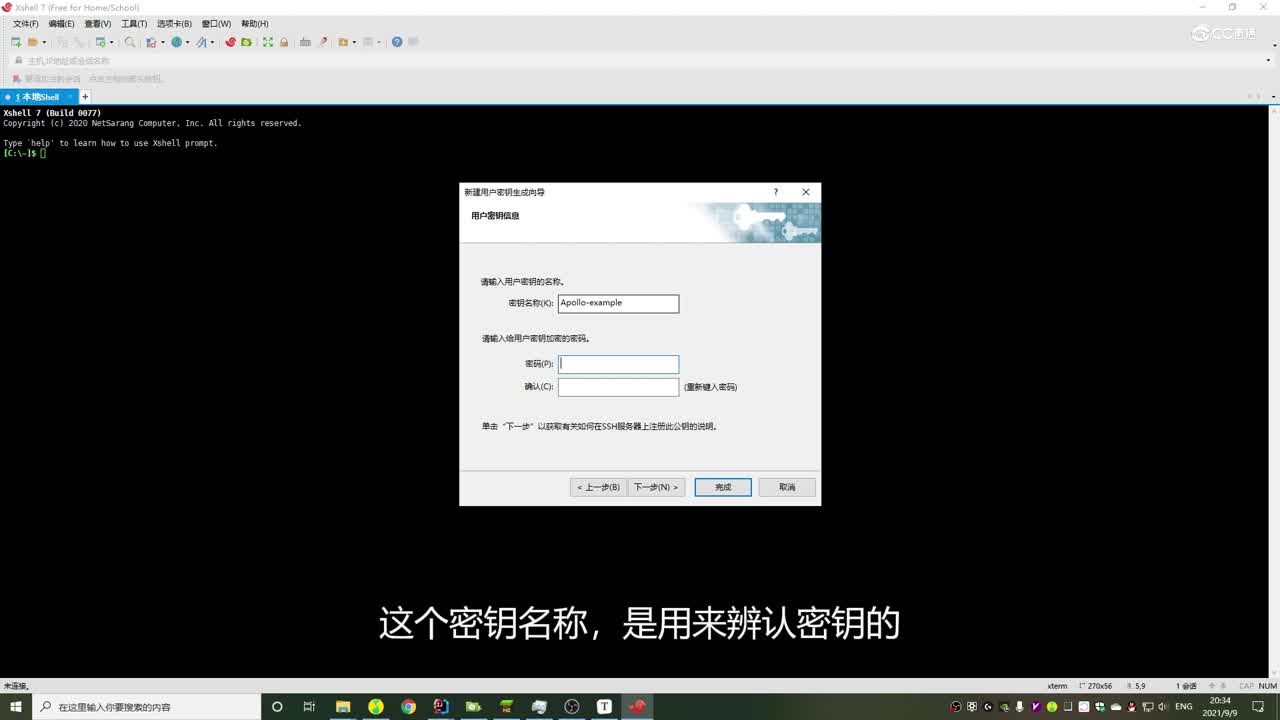Open the OBS icon in the taskbar

tap(571, 707)
